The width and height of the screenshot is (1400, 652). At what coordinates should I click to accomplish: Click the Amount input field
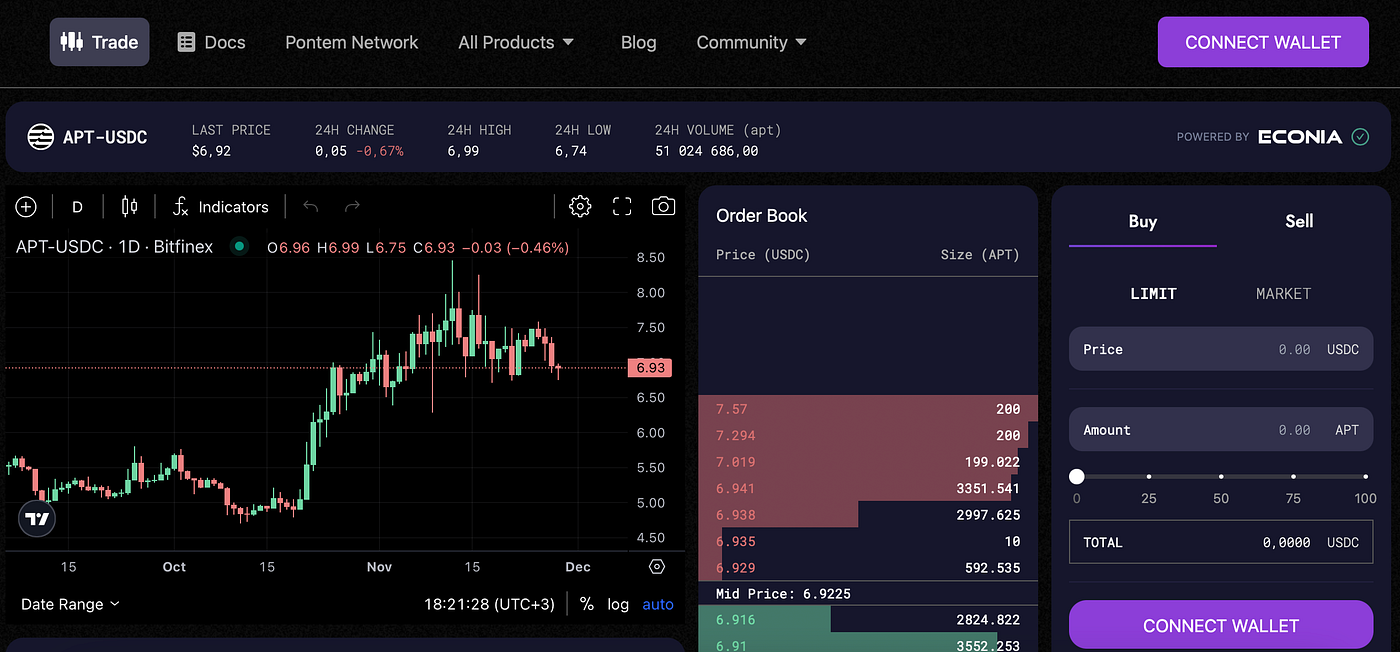[x=1221, y=430]
